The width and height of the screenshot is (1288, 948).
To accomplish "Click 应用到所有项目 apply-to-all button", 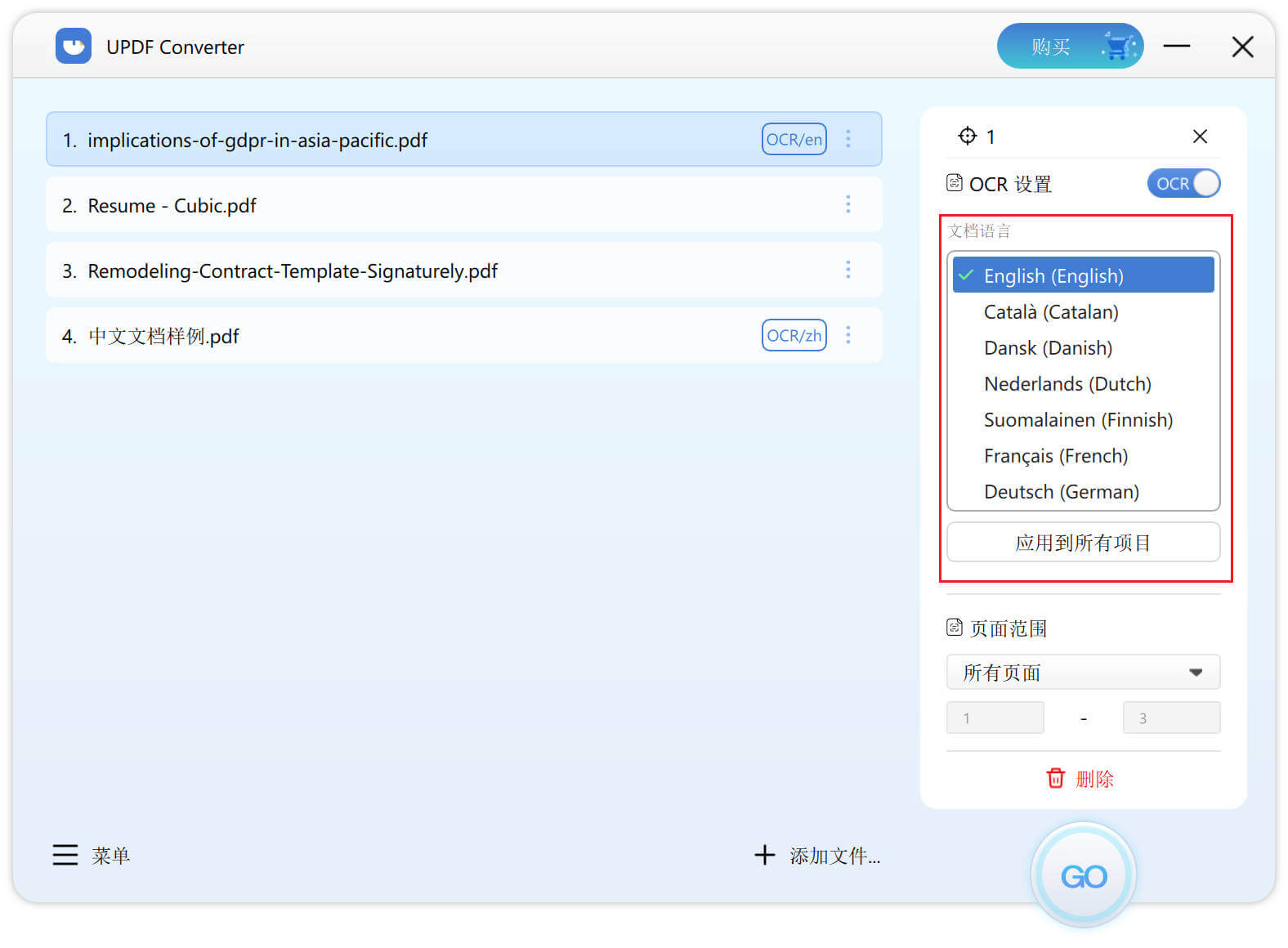I will 1084,542.
